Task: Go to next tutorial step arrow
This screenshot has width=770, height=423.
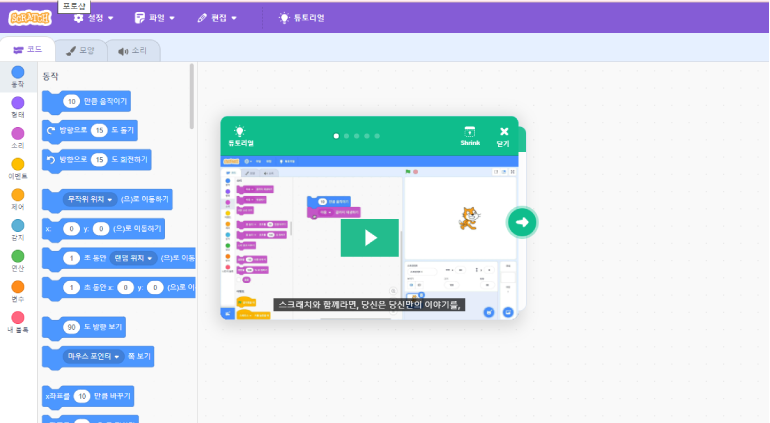Action: 522,223
